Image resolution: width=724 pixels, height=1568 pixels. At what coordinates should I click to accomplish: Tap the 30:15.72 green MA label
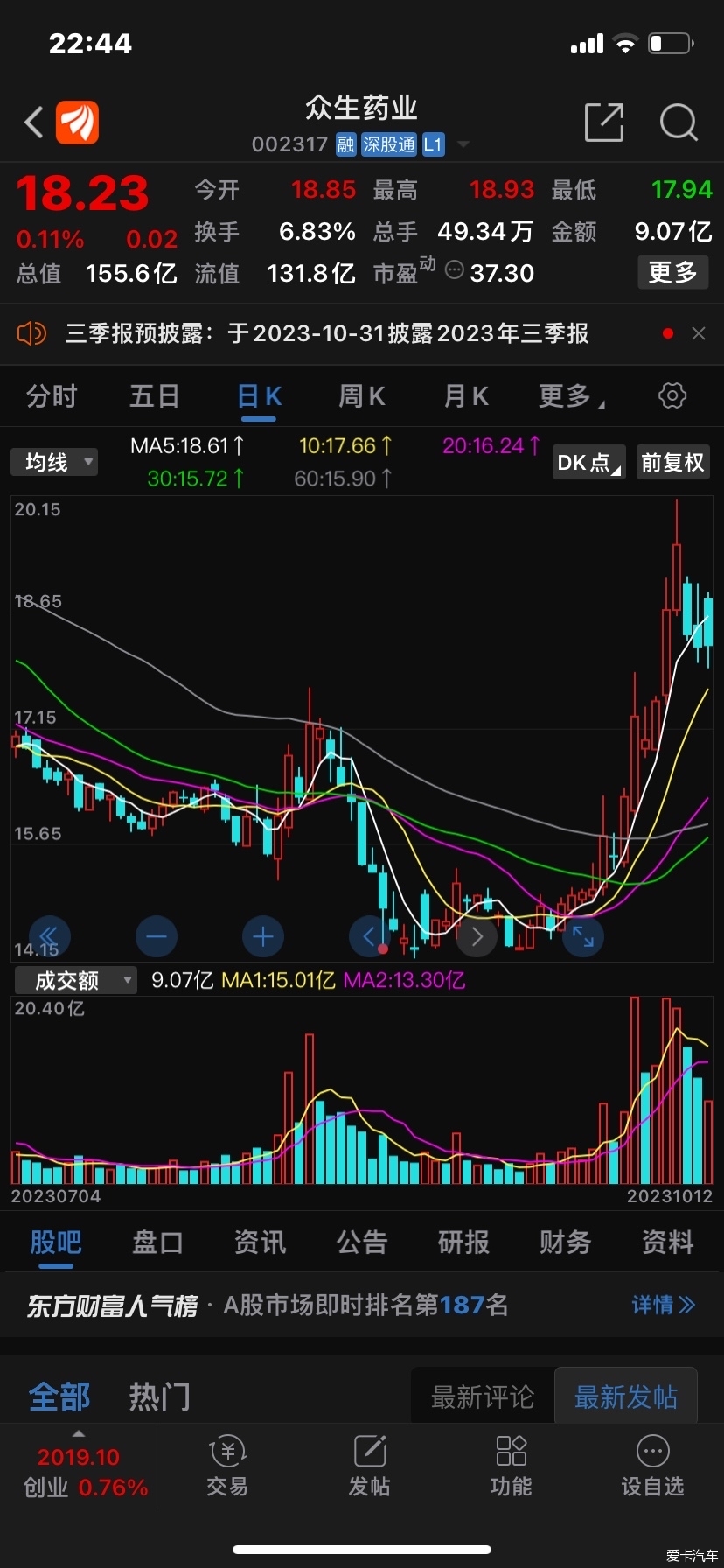point(196,479)
